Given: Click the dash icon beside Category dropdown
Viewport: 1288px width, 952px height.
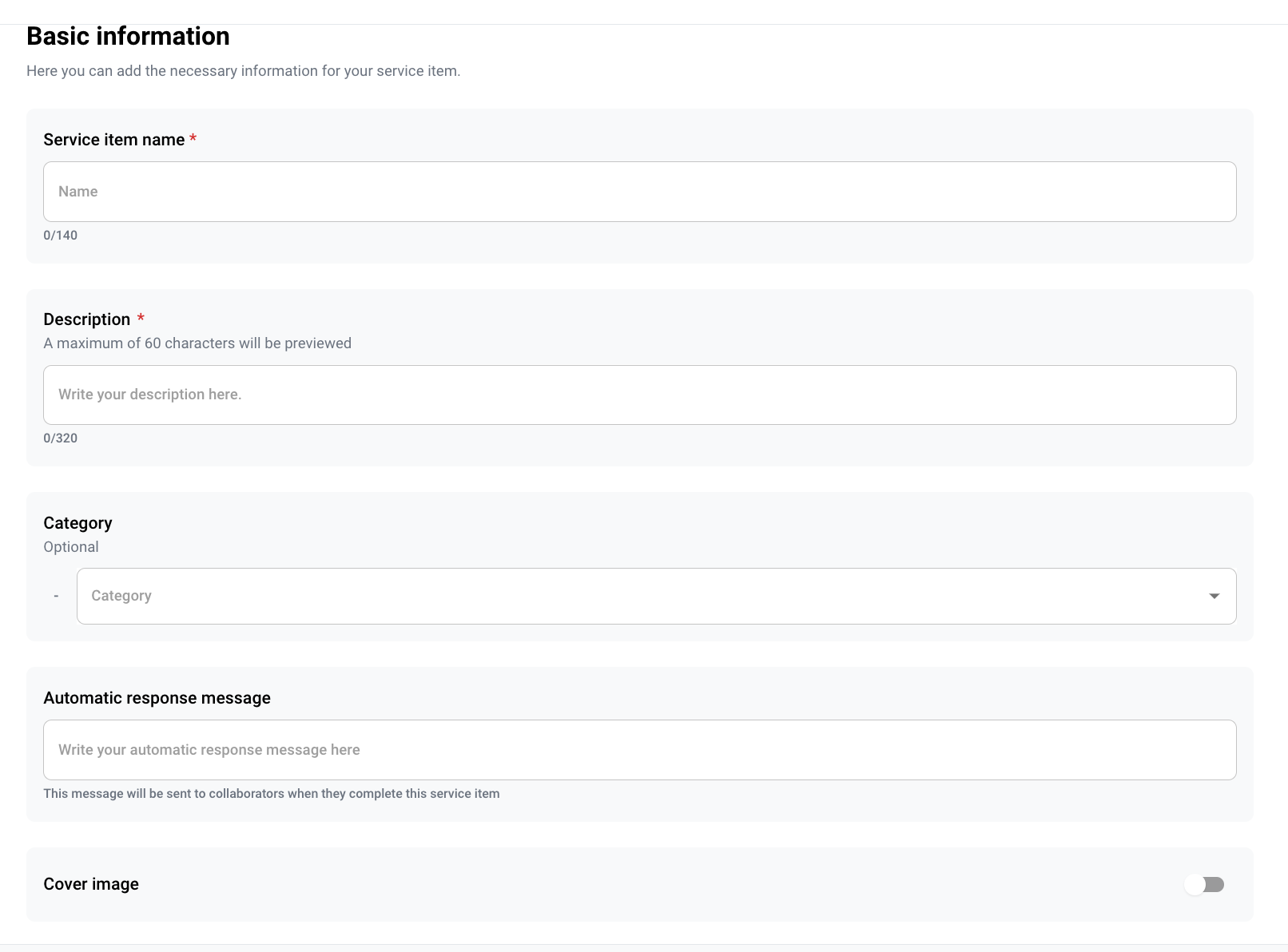Looking at the screenshot, I should tap(56, 596).
